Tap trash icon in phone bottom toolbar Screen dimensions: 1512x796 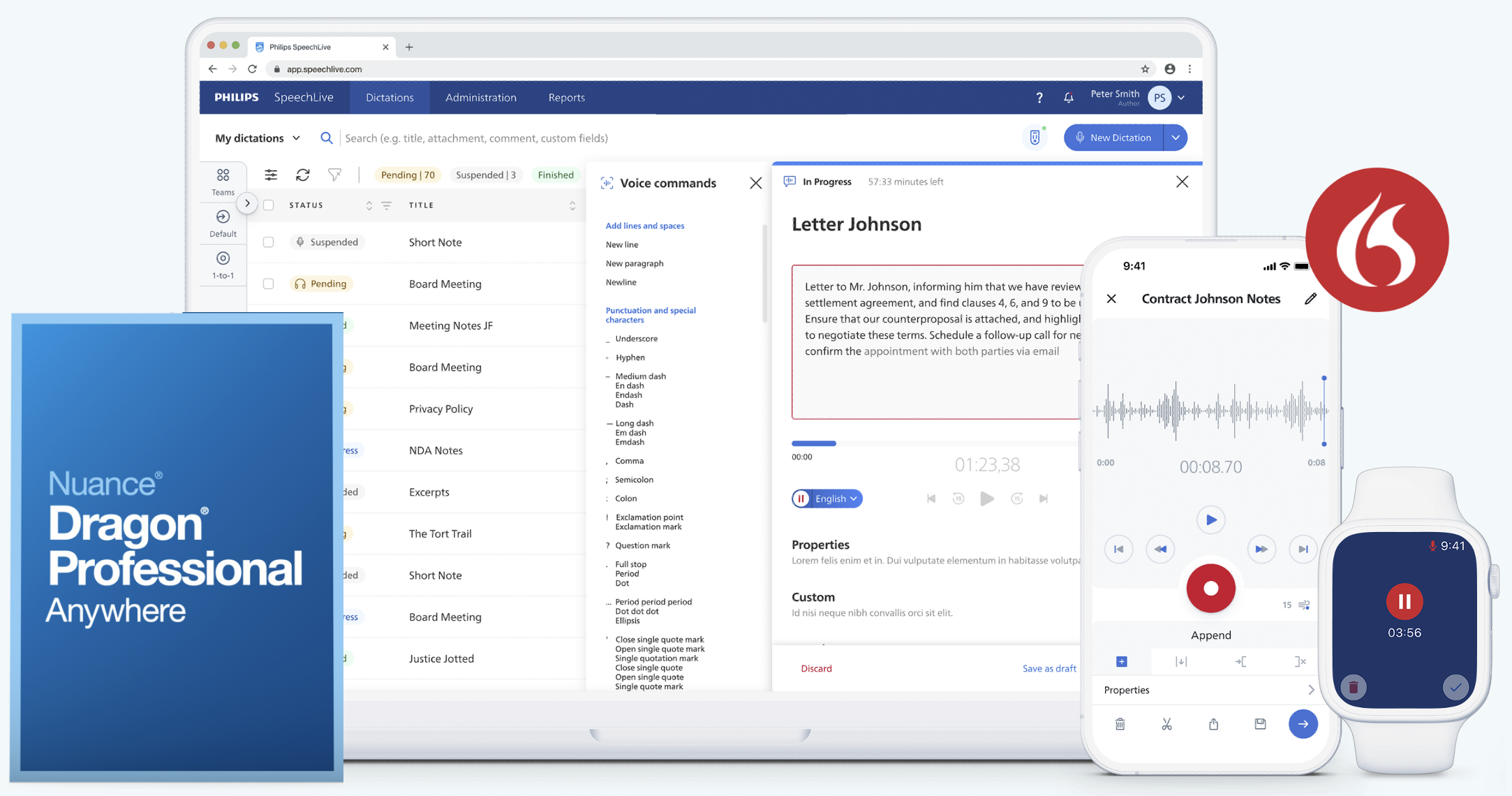[1120, 724]
